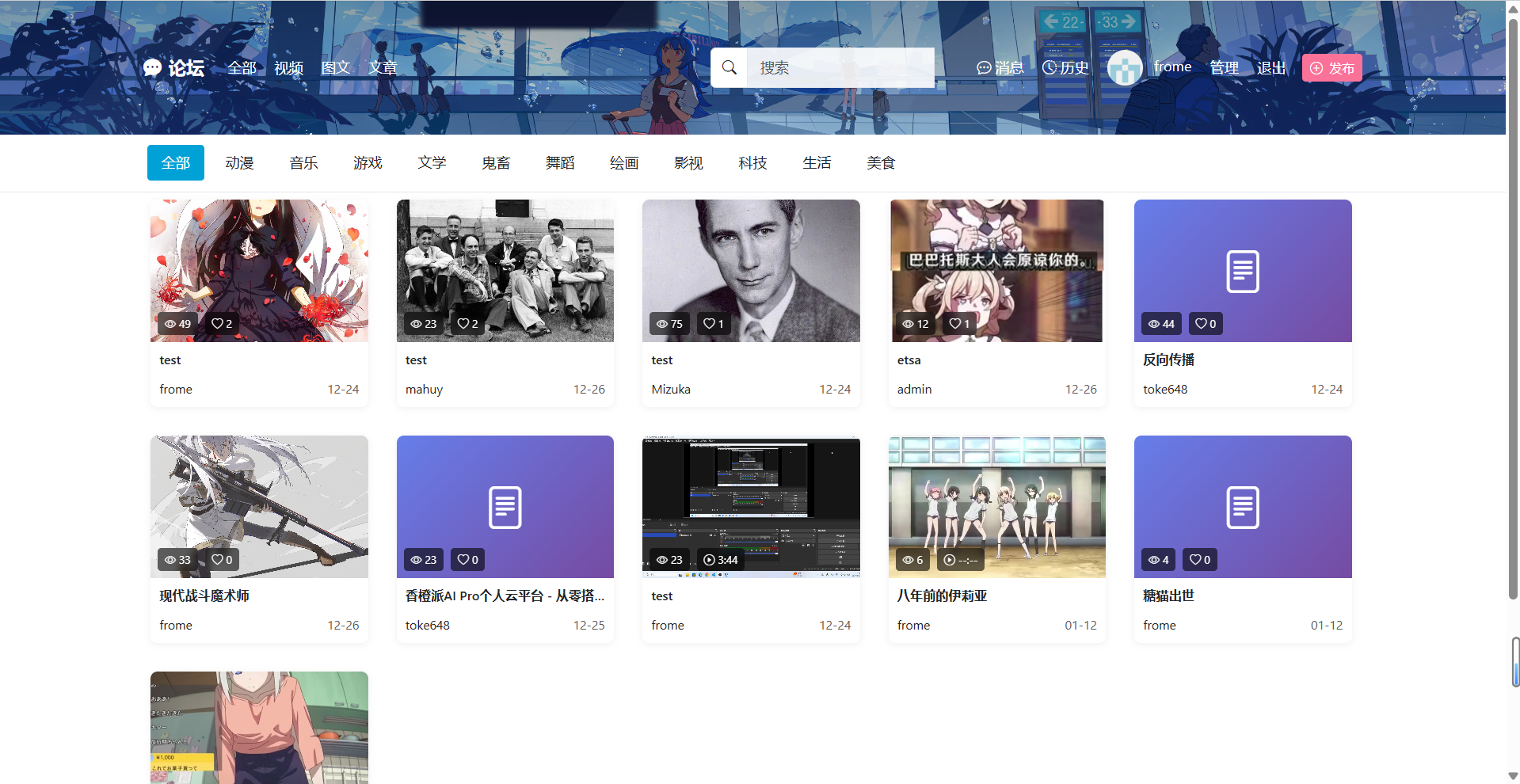Screen dimensions: 1520x784
Task: Click author name Mizuka
Action: [x=671, y=390]
